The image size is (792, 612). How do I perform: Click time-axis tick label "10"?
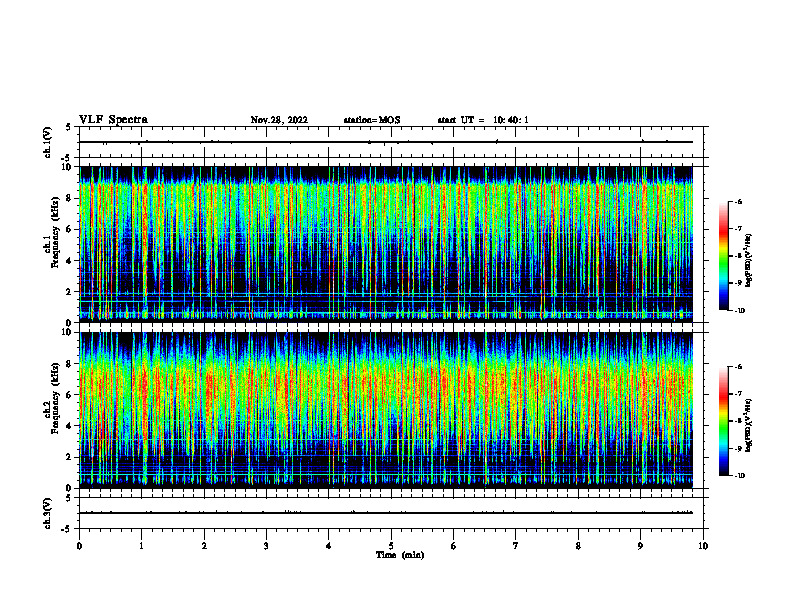tap(703, 546)
